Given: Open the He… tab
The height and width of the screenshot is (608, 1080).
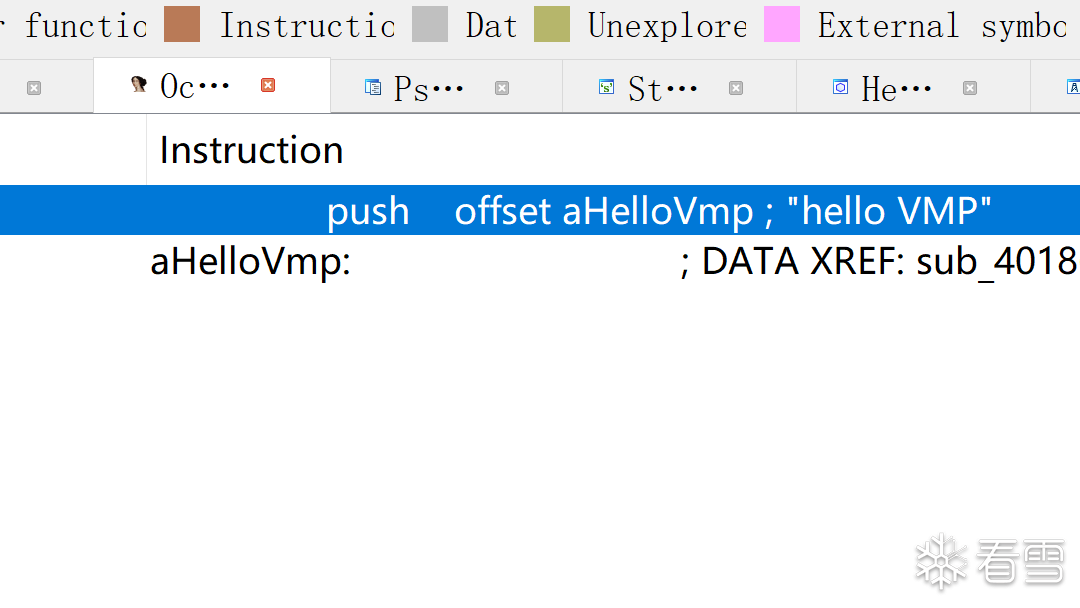Looking at the screenshot, I should (x=897, y=89).
